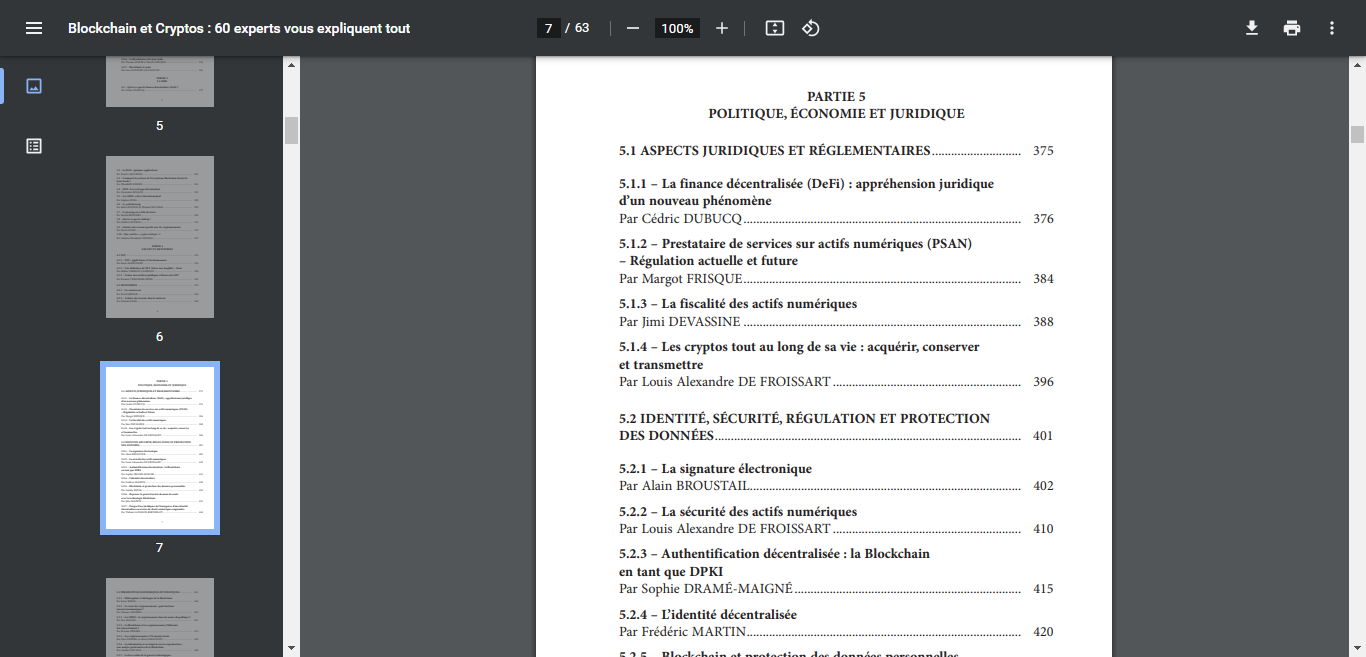Click the thumbnail panel scrollbar handle
This screenshot has width=1366, height=657.
point(291,130)
